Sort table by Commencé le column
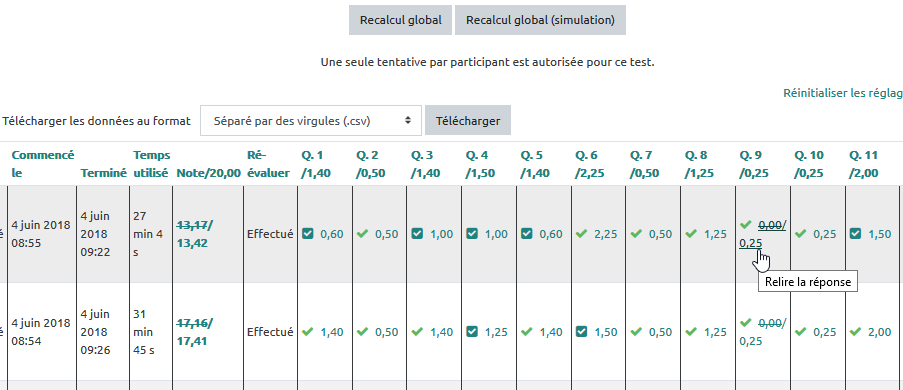 click(x=43, y=164)
